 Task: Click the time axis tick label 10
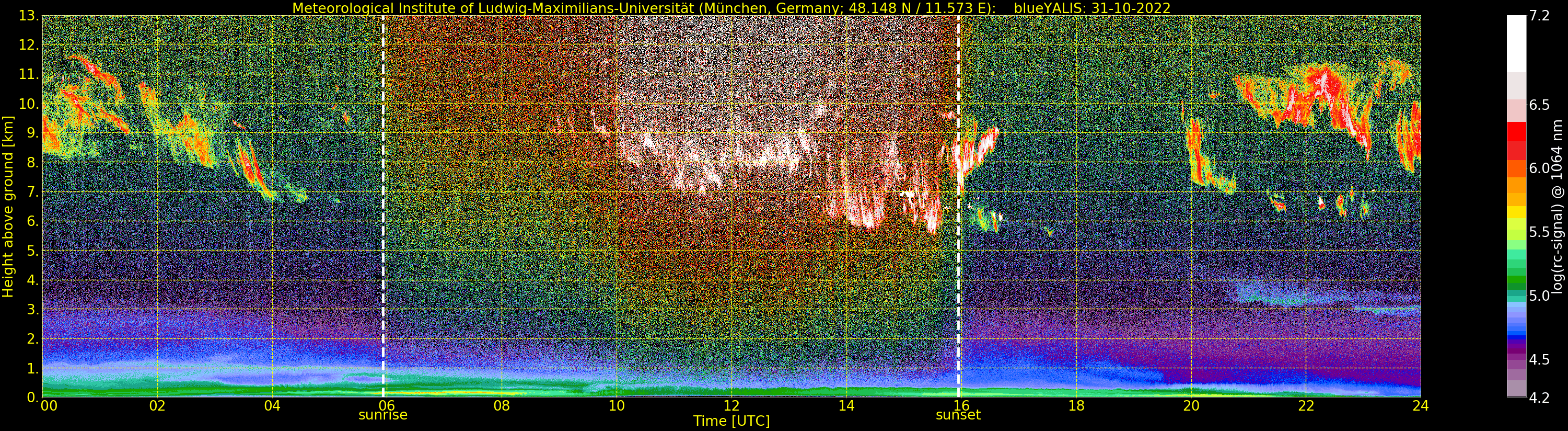(617, 405)
